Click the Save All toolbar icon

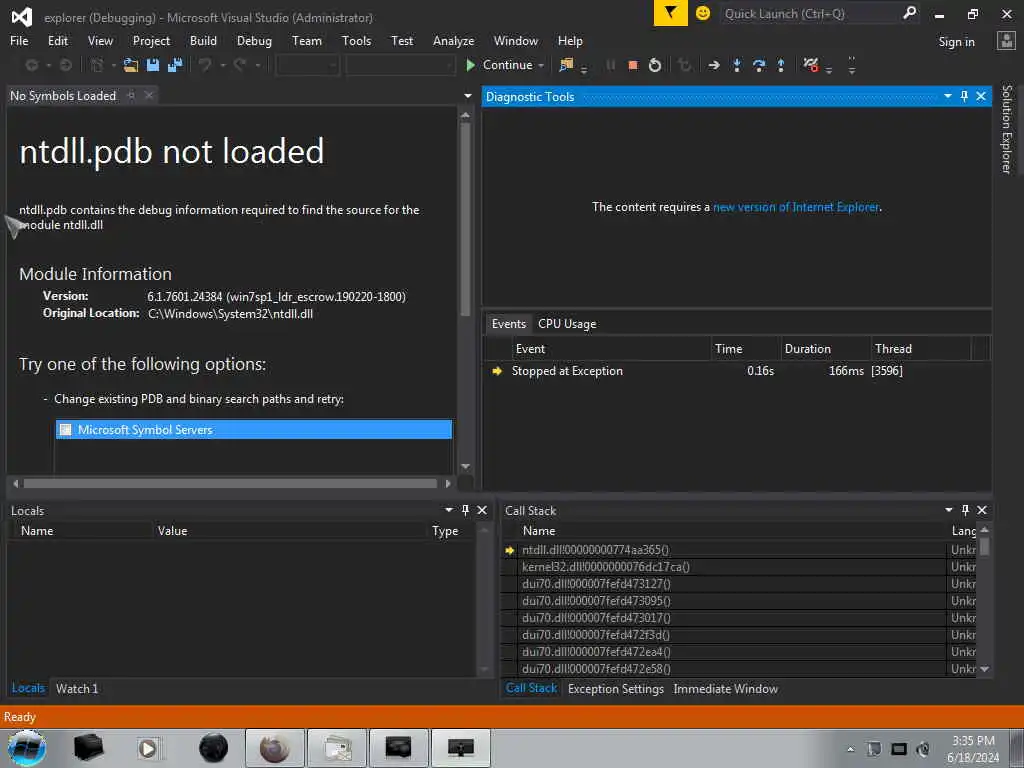175,65
